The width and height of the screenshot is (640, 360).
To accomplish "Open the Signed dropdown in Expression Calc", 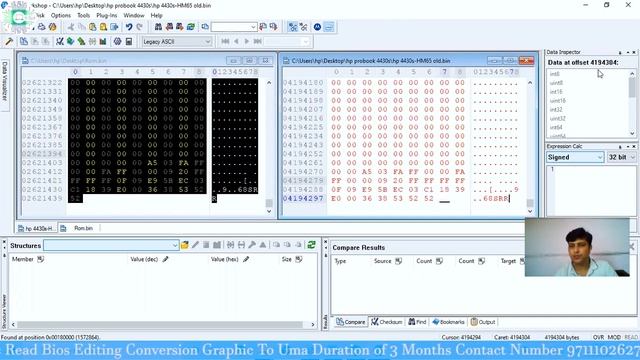I will tap(575, 157).
